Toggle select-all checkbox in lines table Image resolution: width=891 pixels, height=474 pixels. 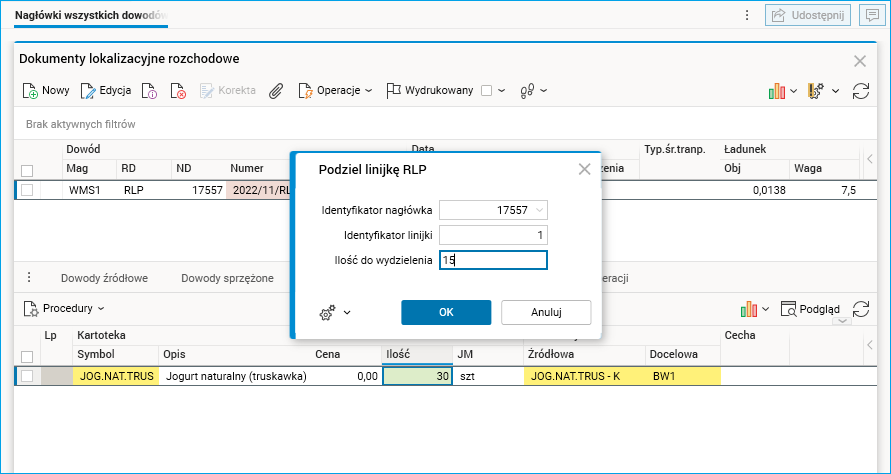[27, 357]
